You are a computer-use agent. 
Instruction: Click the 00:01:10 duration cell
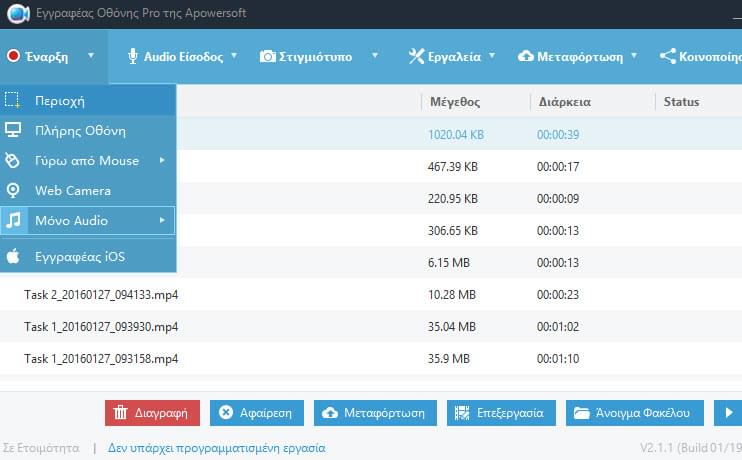tap(558, 359)
